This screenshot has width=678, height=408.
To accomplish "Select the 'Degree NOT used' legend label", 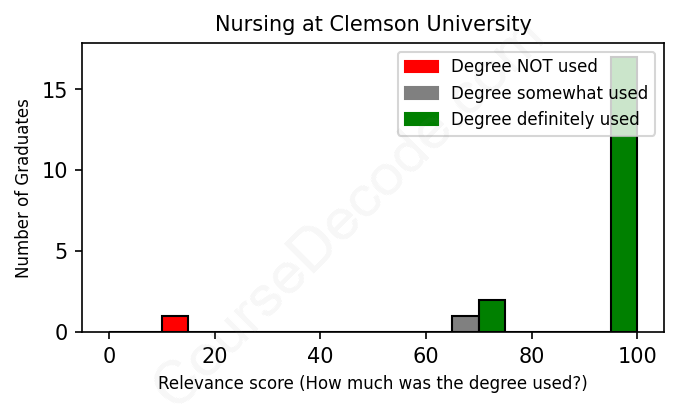I will (x=524, y=67).
